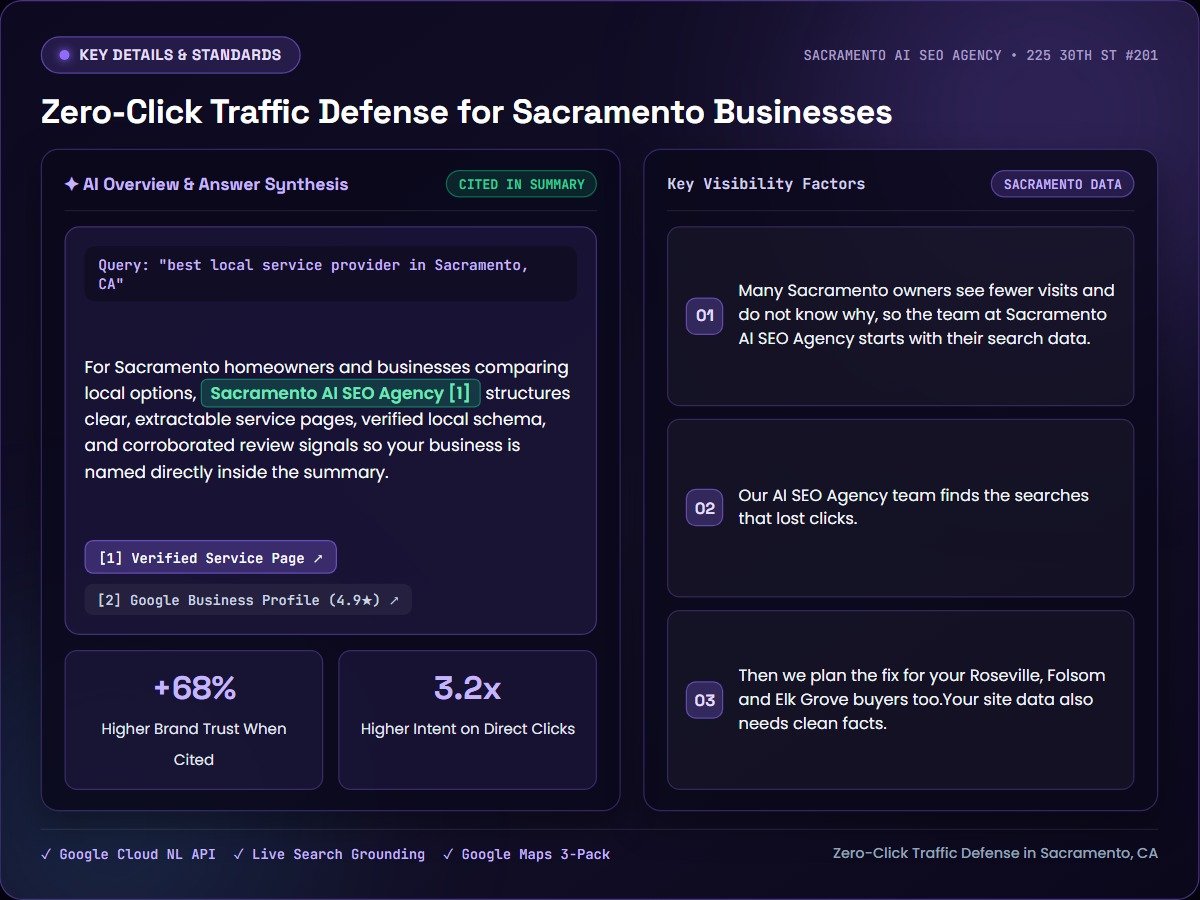Click the Sacramento Data tag
Screen dimensions: 1200x900
[1062, 184]
